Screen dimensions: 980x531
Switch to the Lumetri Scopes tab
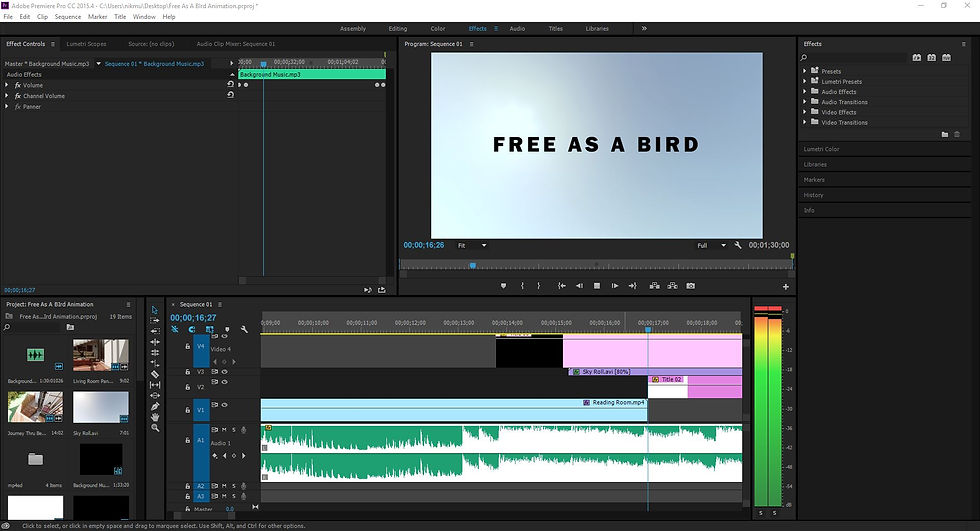click(86, 44)
